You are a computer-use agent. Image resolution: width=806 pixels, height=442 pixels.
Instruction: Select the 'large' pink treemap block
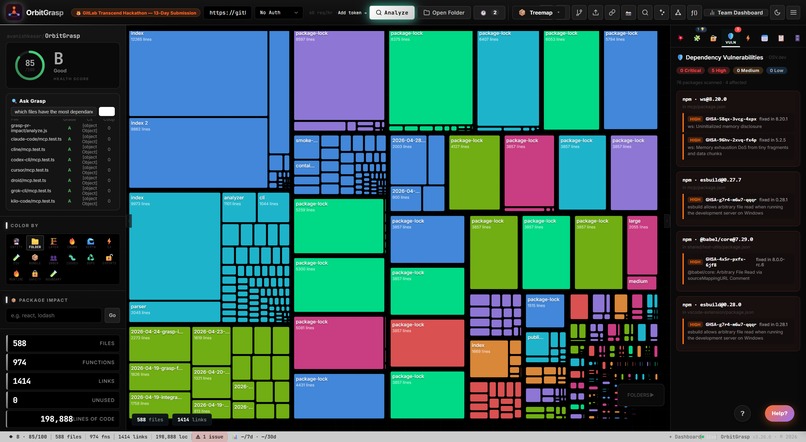click(x=642, y=246)
